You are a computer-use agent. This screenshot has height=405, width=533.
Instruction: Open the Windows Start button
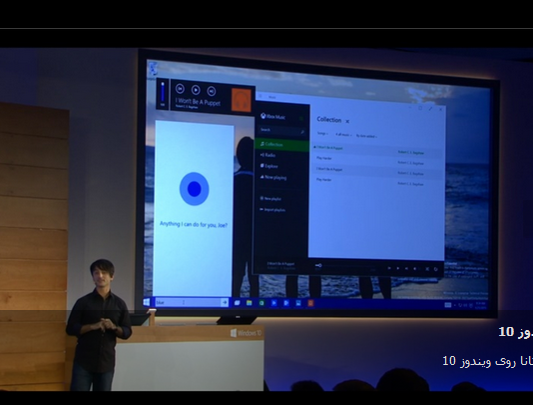(147, 302)
